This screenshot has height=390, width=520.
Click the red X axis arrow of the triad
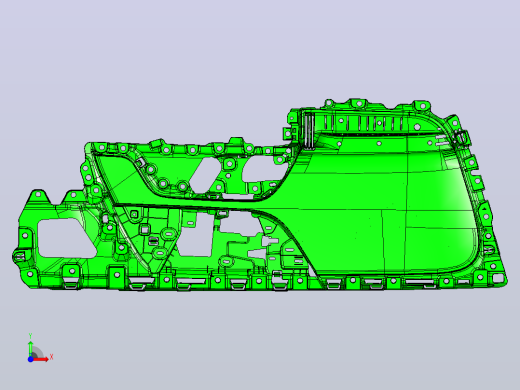pyautogui.click(x=41, y=359)
